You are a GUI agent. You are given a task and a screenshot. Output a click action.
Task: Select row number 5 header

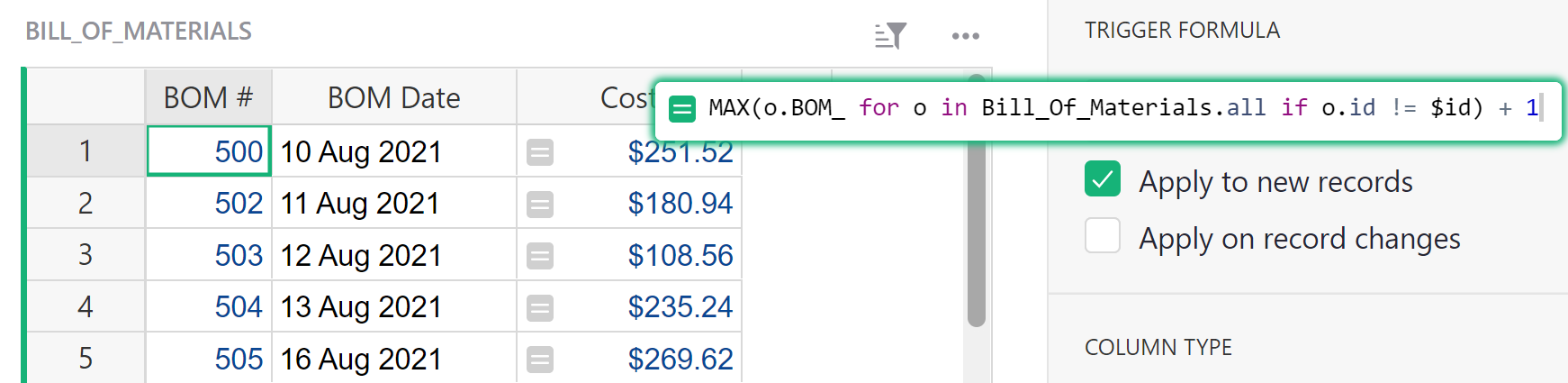86,359
